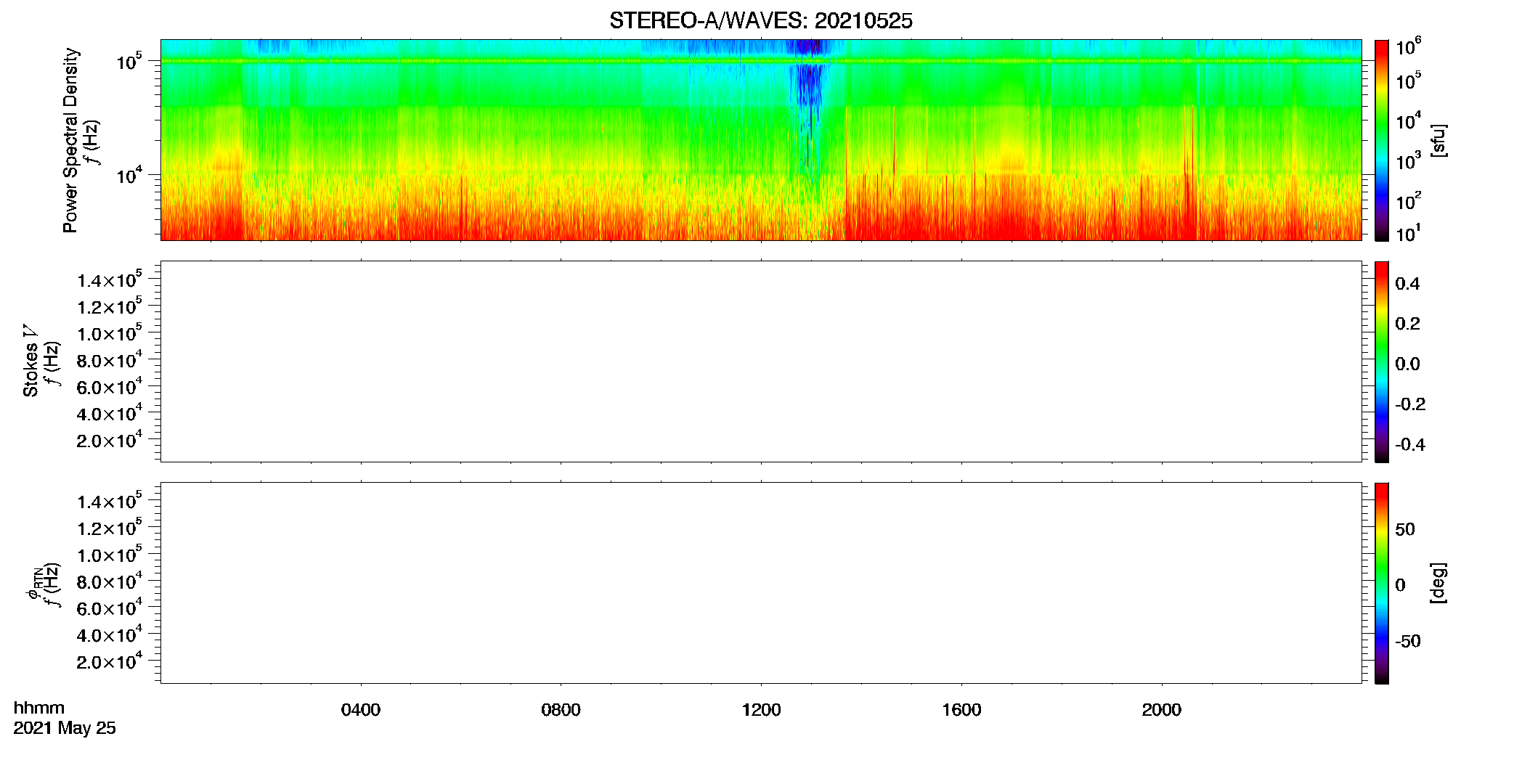1522x784 pixels.
Task: Click the phi RTN degrees color bar
Action: (x=1382, y=583)
